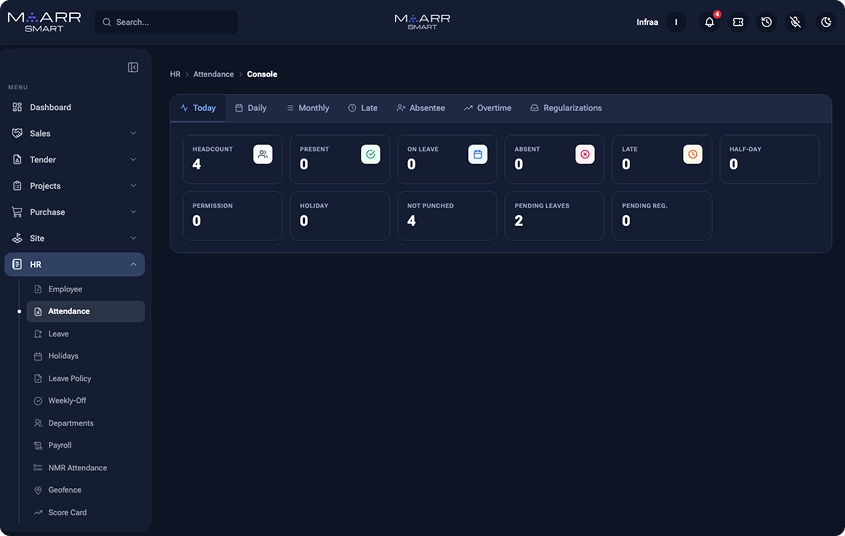This screenshot has width=845, height=536.
Task: Open Payroll in the HR submenu
Action: [86, 445]
